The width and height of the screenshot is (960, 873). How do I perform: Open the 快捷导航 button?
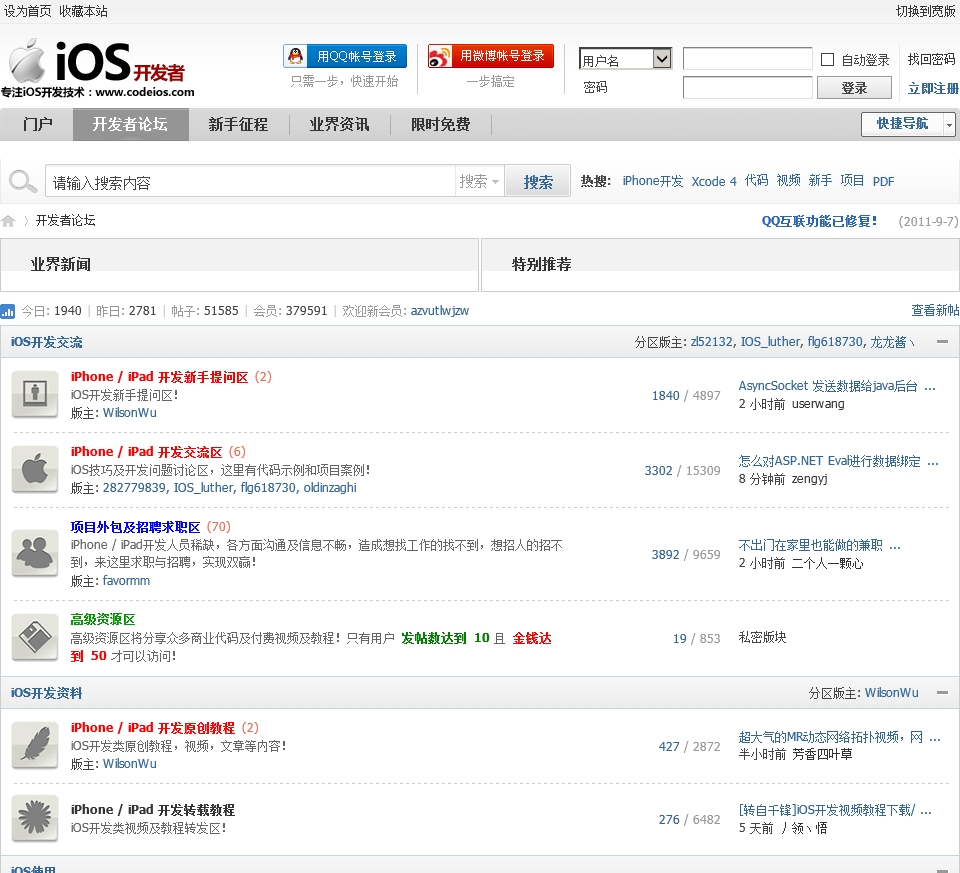pyautogui.click(x=902, y=124)
